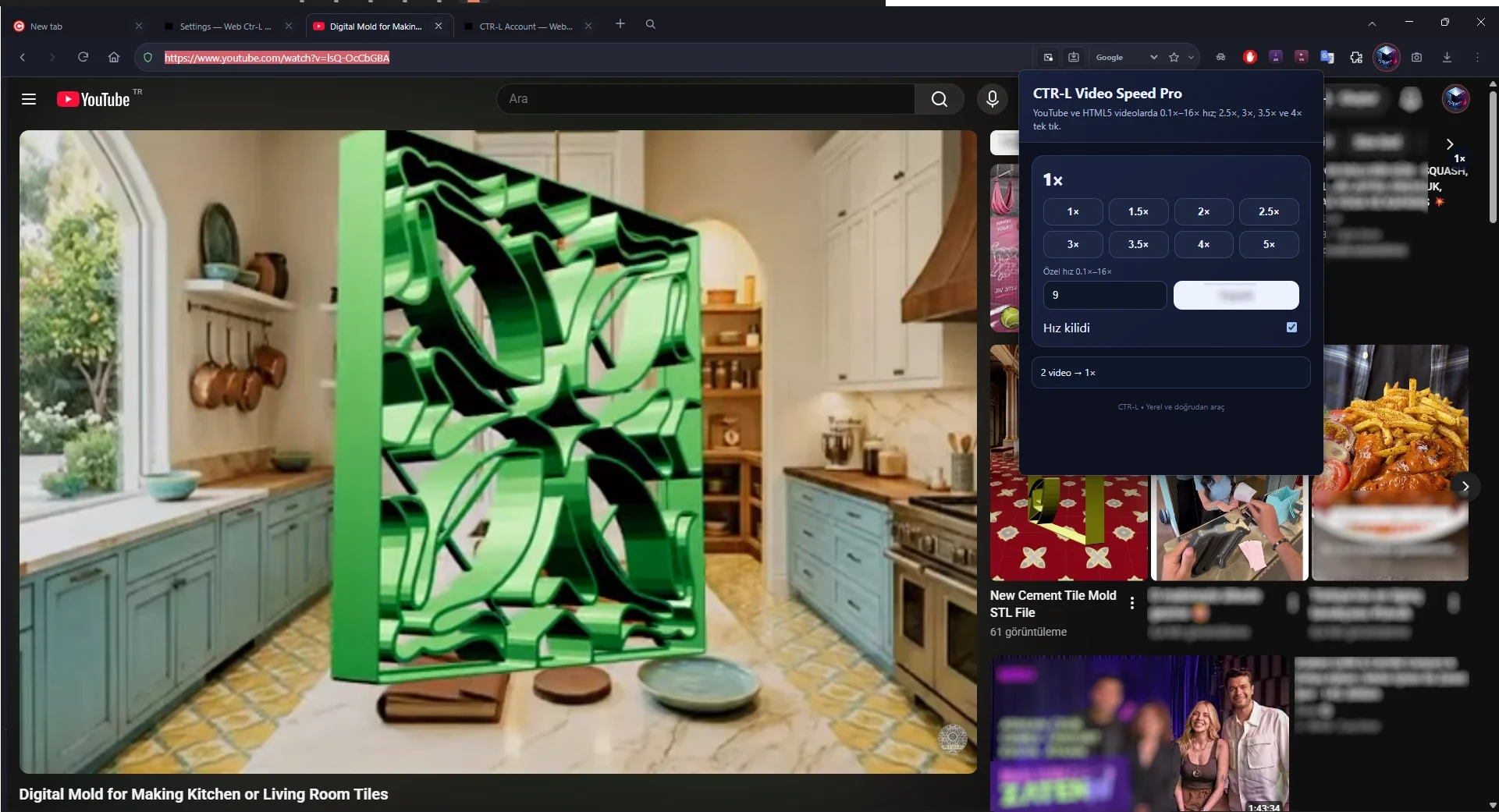Open picture-in-picture icon in address bar

pos(1048,57)
